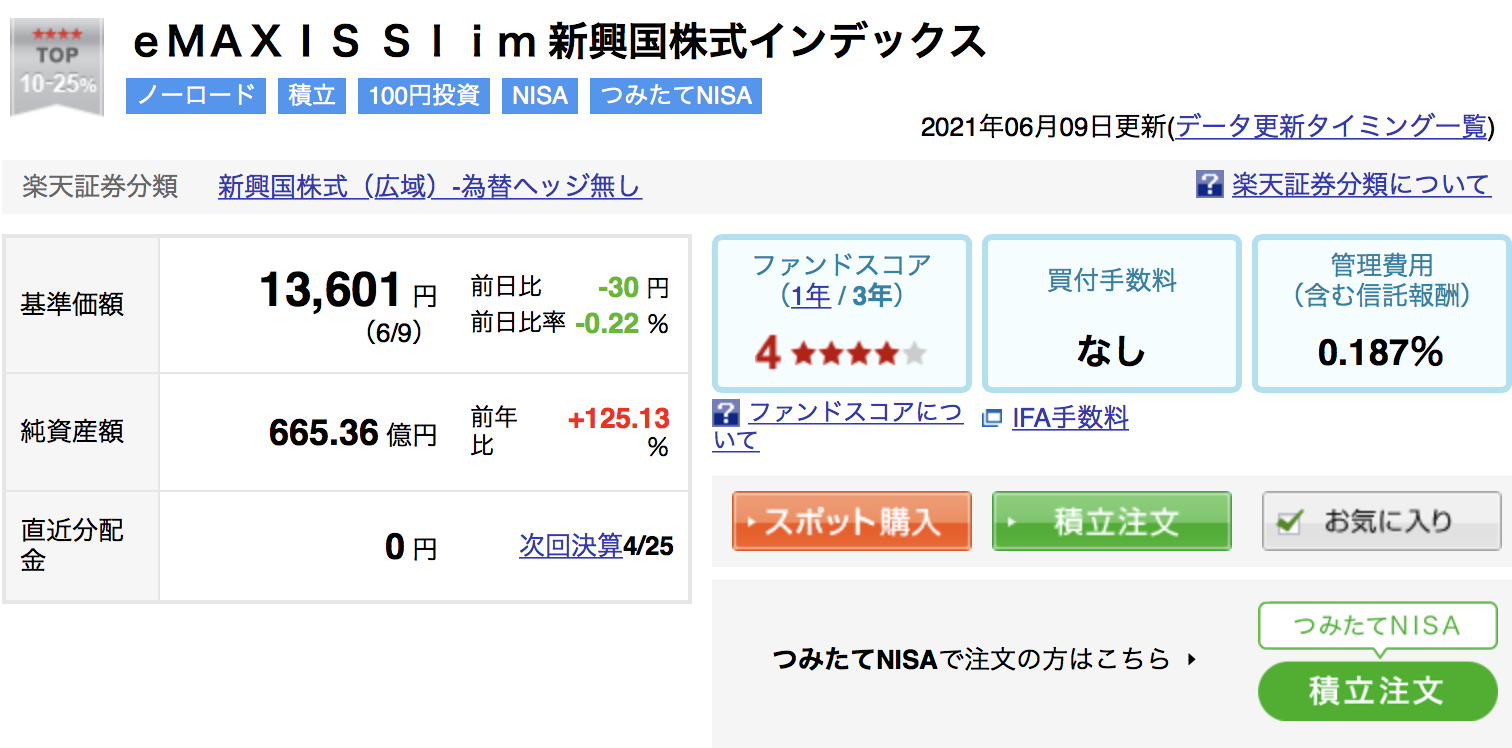Click the つみたてNISA blue tag
The image size is (1512, 748).
pyautogui.click(x=676, y=96)
